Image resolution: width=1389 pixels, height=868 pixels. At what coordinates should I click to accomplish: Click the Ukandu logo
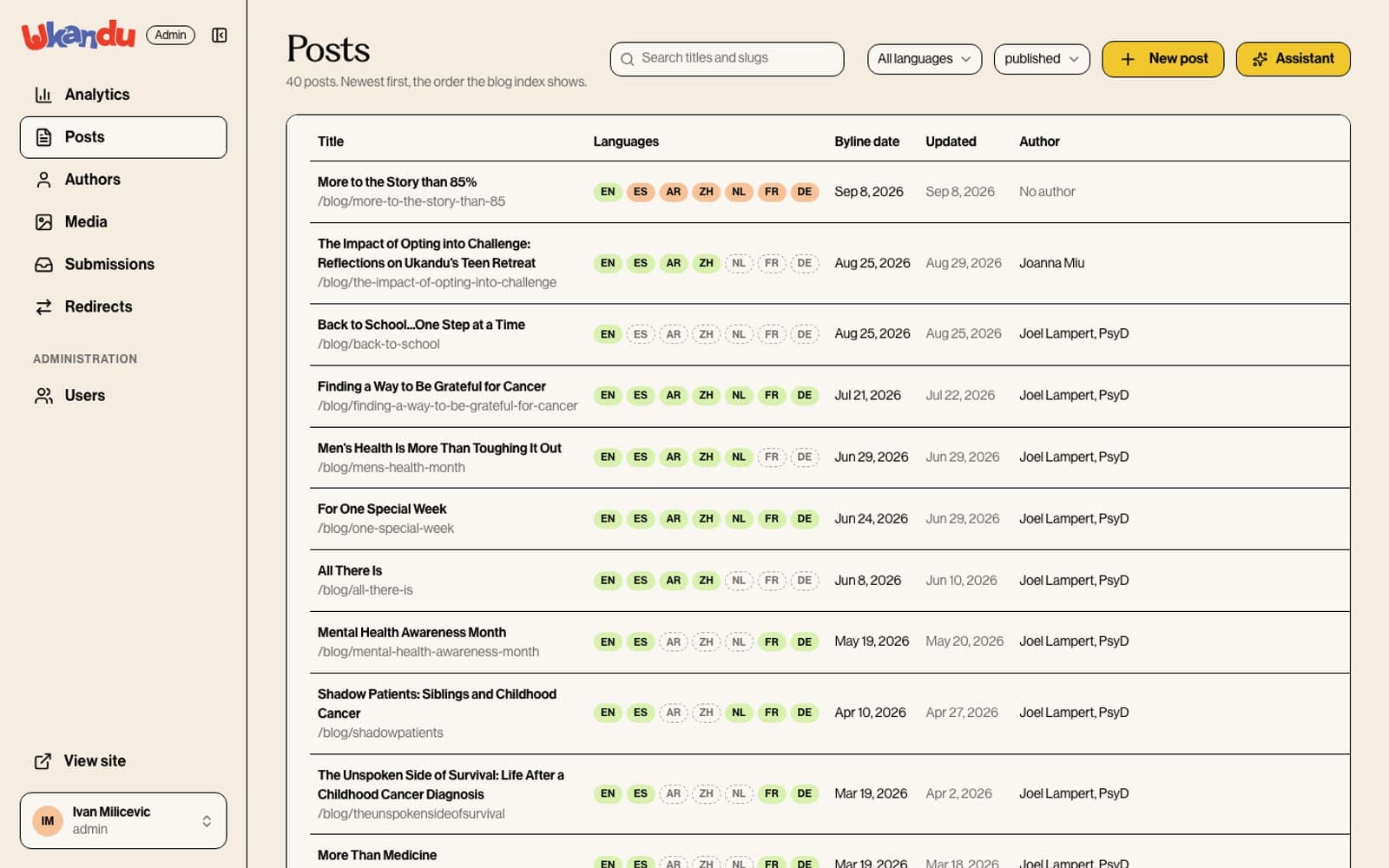(78, 35)
